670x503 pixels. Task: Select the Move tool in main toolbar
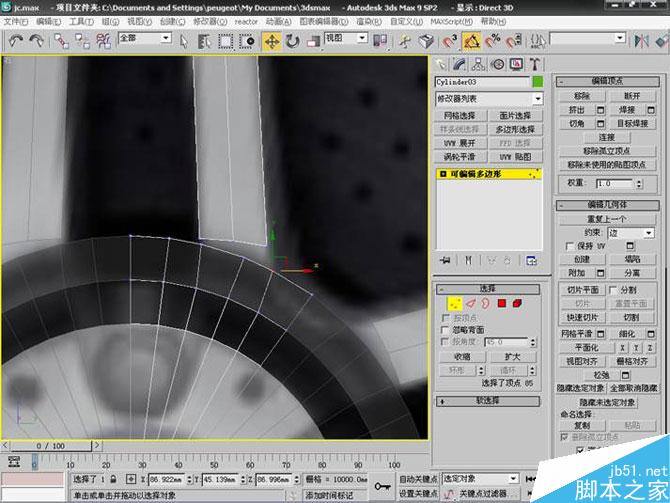271,41
